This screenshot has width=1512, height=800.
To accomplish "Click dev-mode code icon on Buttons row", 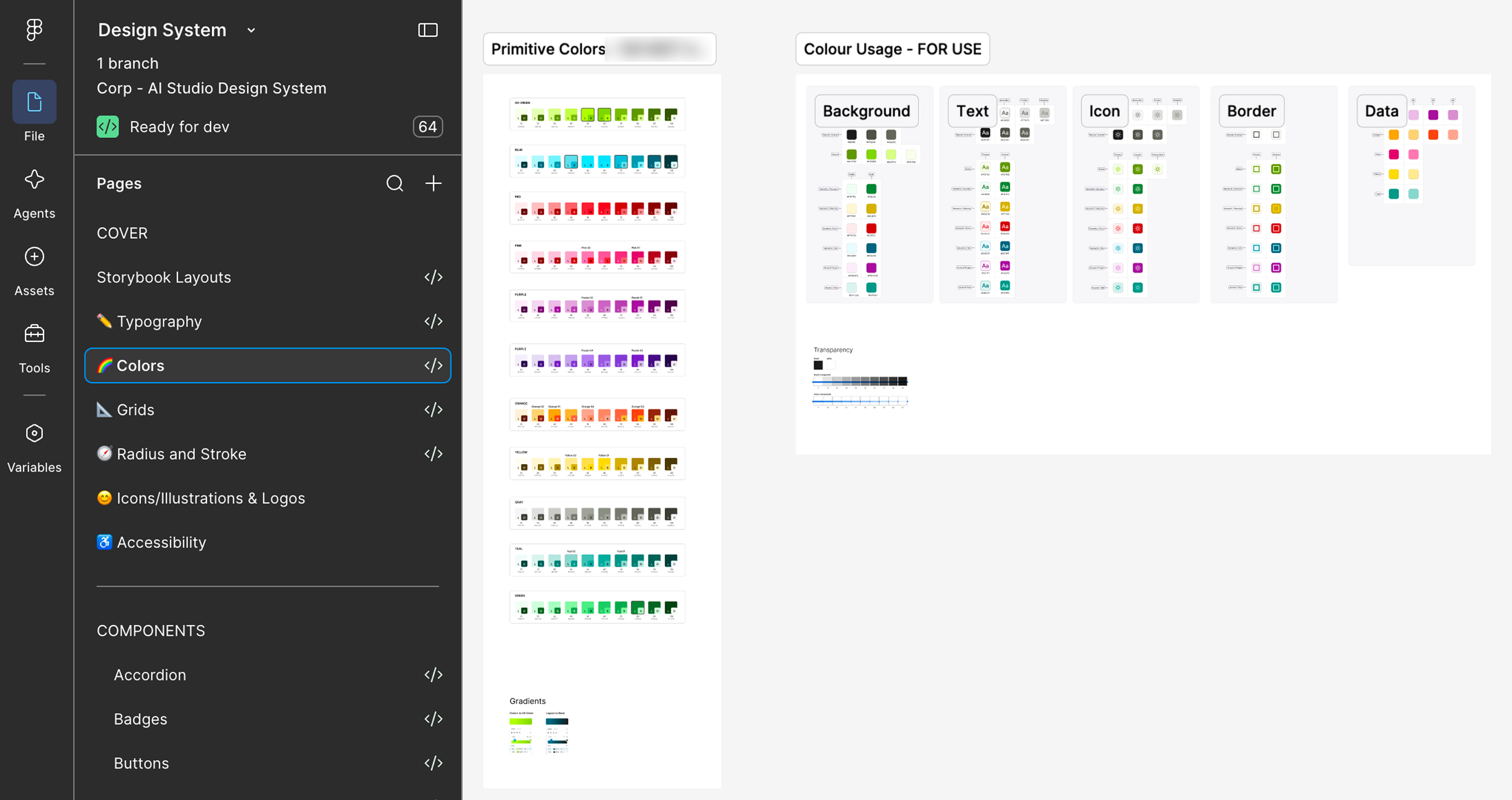I will 433,763.
